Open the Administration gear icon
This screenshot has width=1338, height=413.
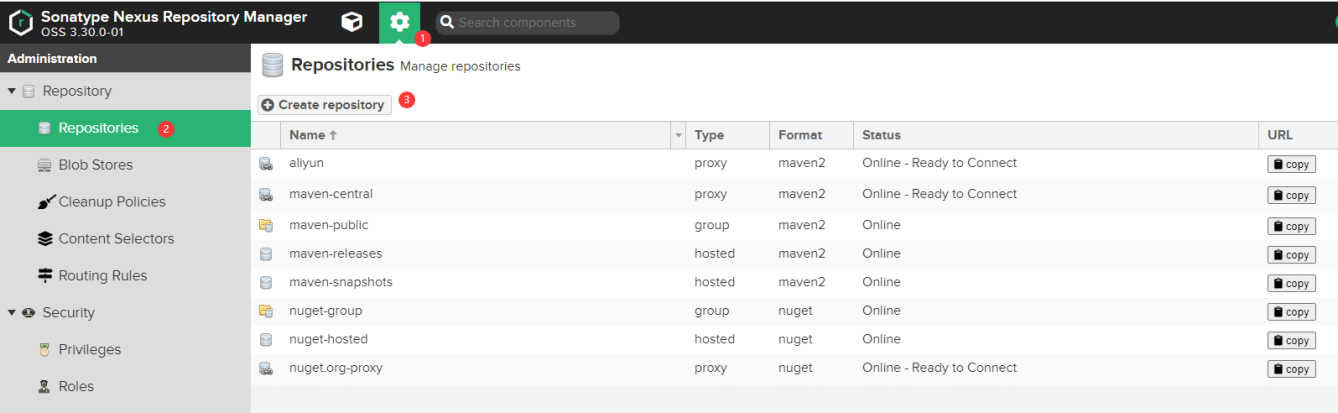400,22
